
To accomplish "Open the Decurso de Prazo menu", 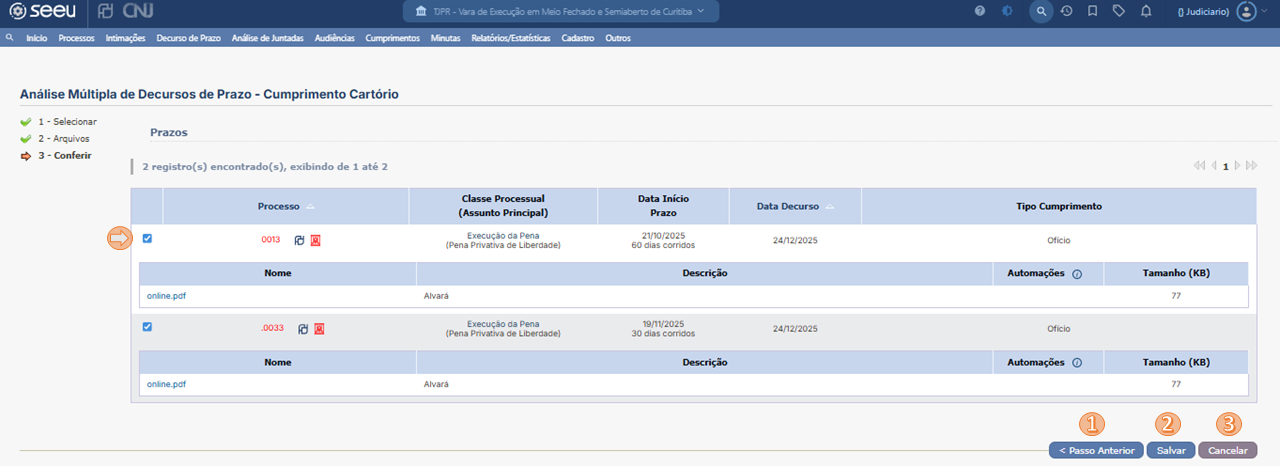I will (189, 38).
